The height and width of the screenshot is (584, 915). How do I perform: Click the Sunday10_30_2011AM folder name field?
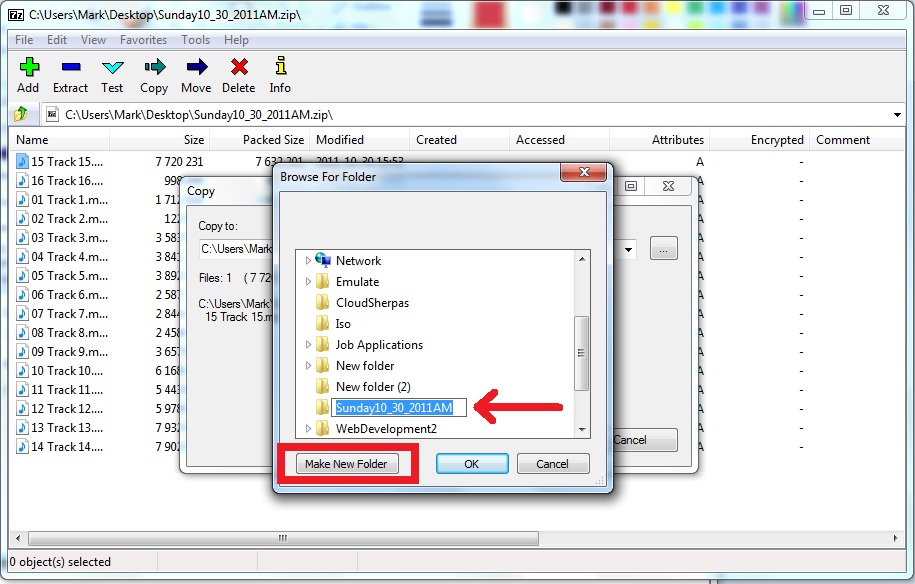pos(394,408)
